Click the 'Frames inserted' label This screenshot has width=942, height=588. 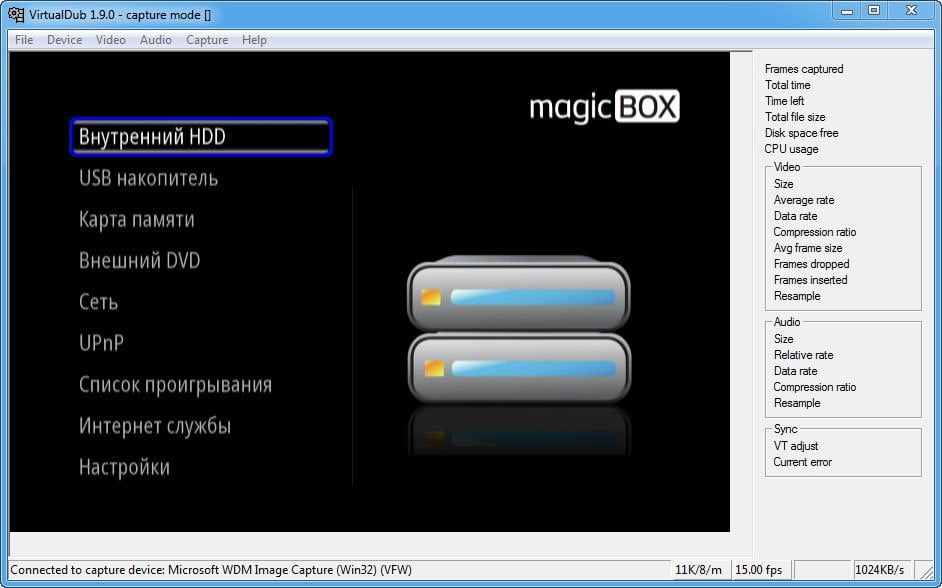(810, 280)
